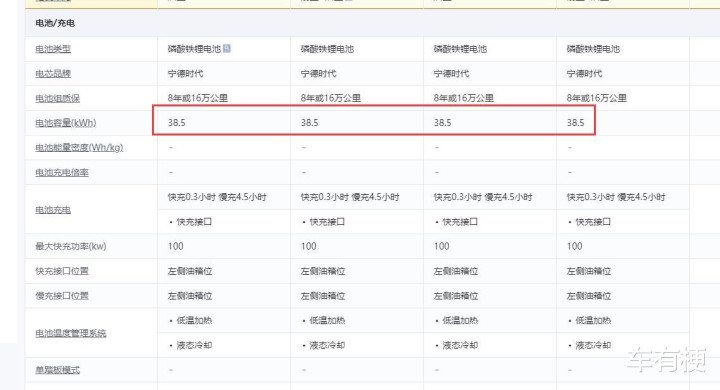Click the first column's 100 fast-charge power value
The width and height of the screenshot is (720, 390).
pos(175,246)
